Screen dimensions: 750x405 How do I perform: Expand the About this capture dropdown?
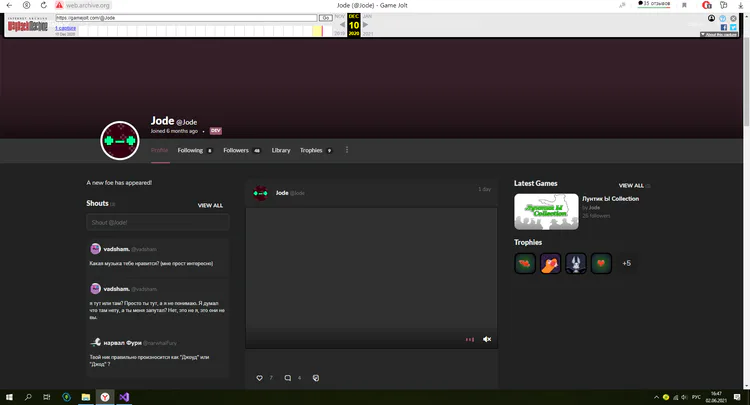point(718,34)
